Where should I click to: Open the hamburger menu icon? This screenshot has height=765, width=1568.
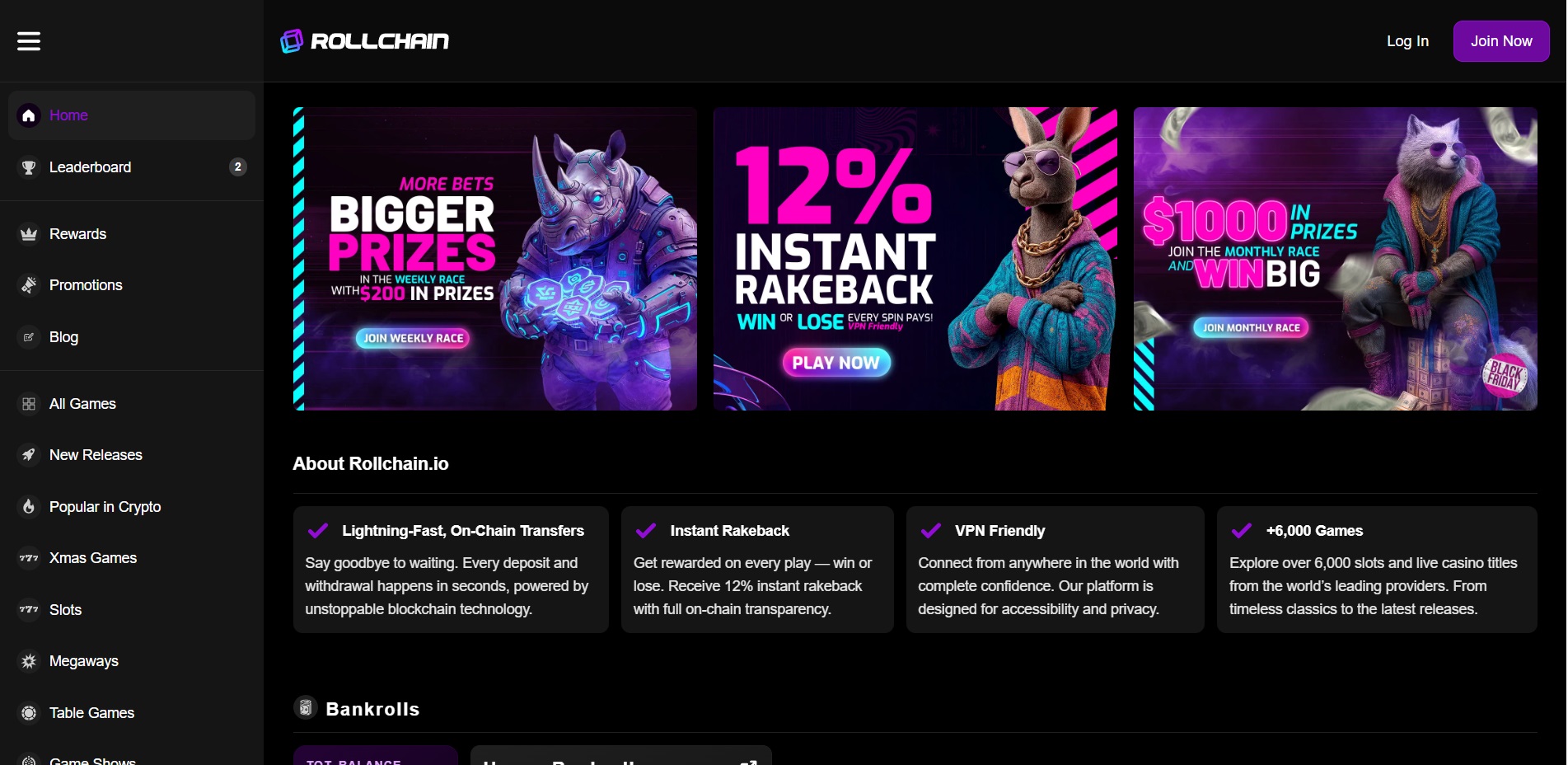point(29,41)
